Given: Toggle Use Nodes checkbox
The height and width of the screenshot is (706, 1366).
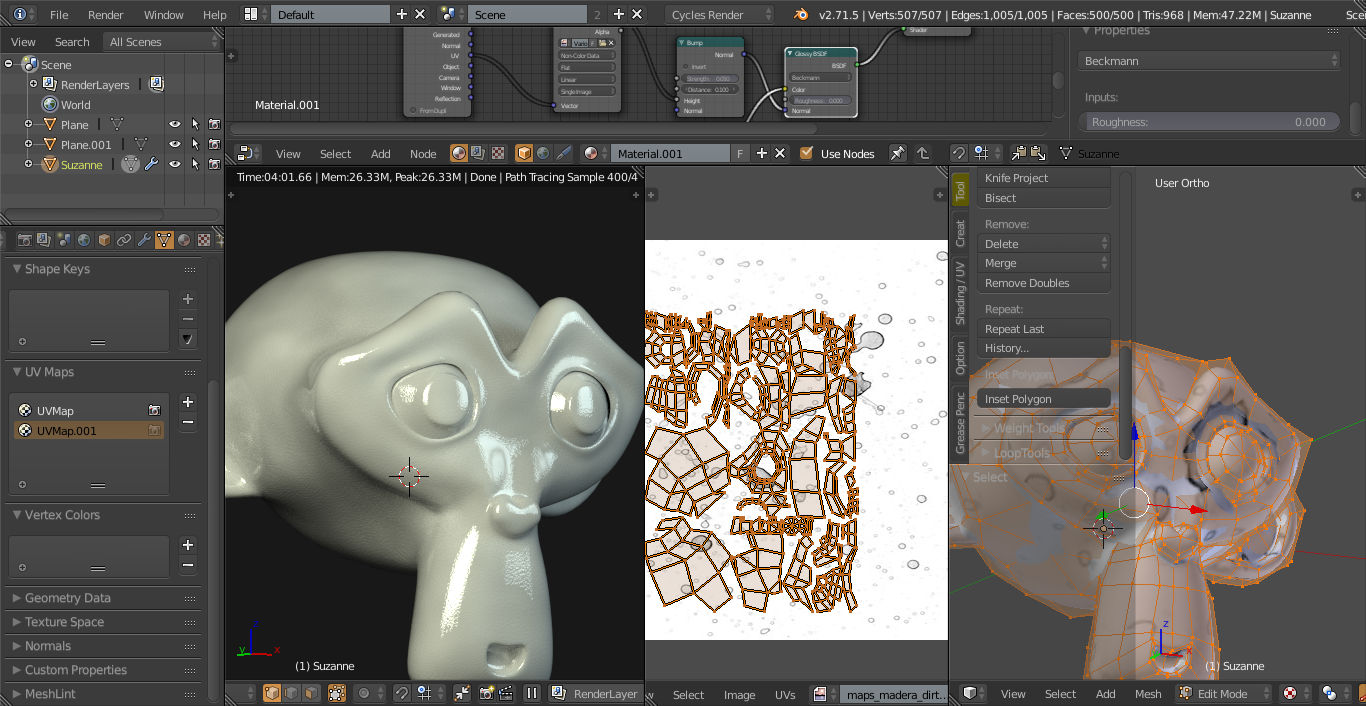Looking at the screenshot, I should click(807, 153).
